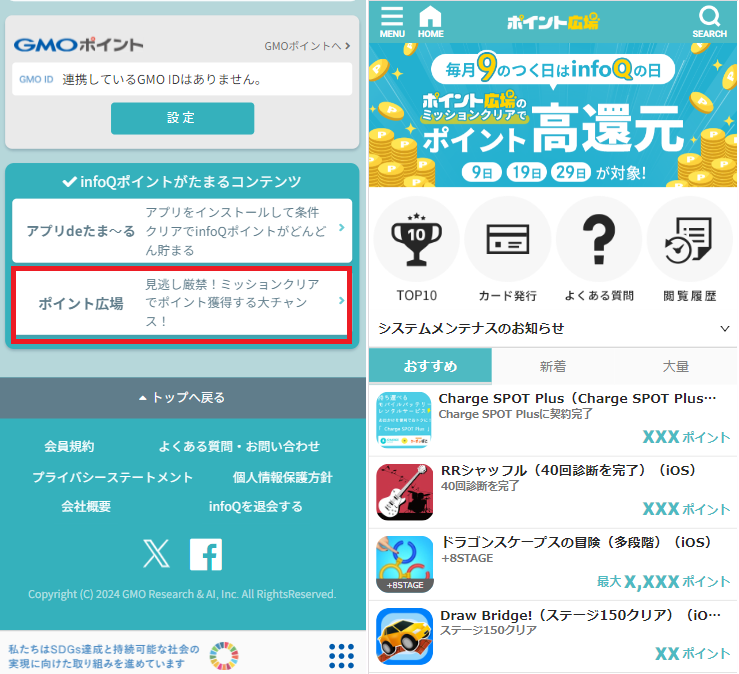The width and height of the screenshot is (739, 674).
Task: Click トップへ戻る button
Action: [x=182, y=398]
